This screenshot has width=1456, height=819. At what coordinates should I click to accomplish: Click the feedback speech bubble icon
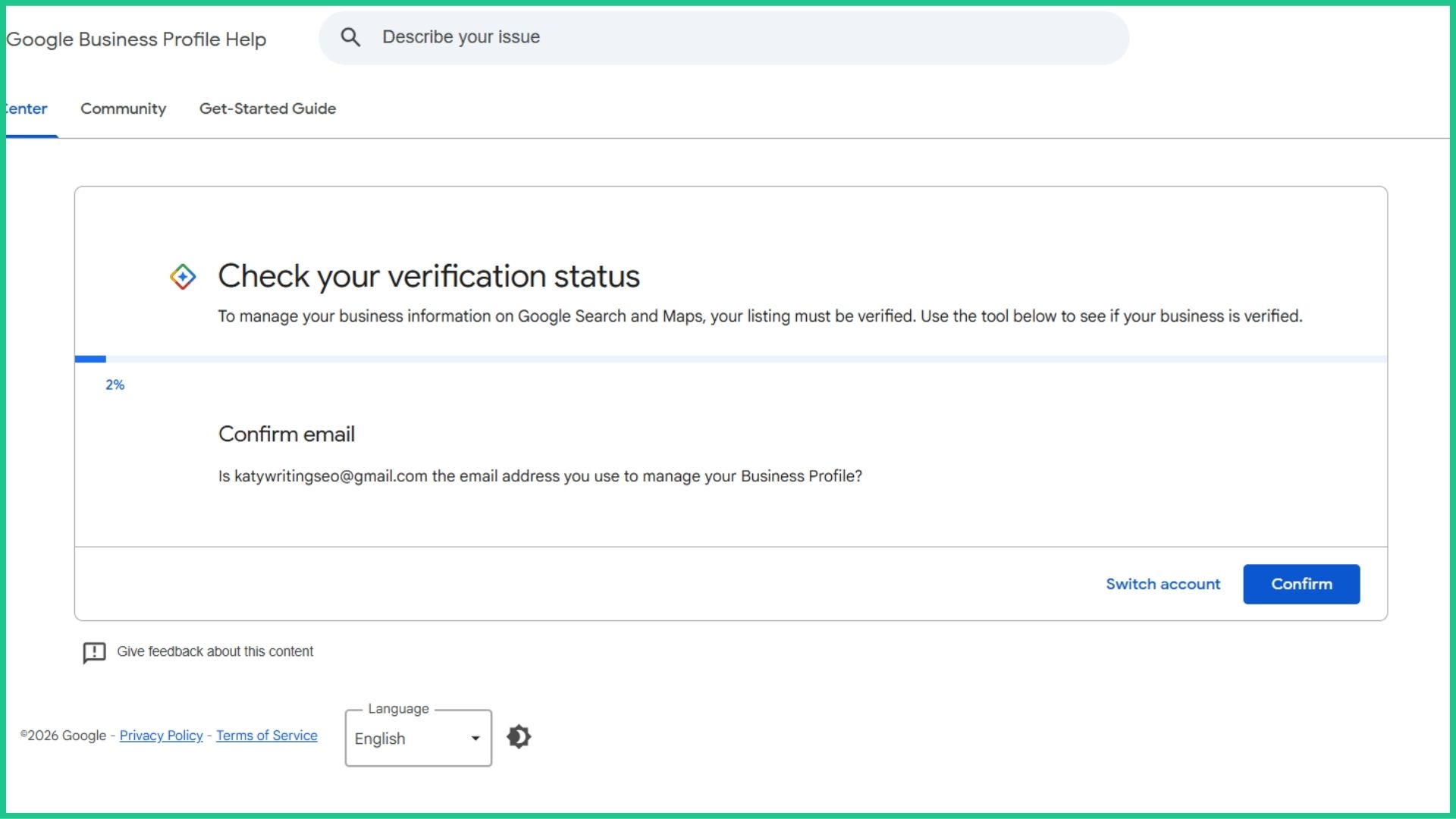(x=94, y=652)
